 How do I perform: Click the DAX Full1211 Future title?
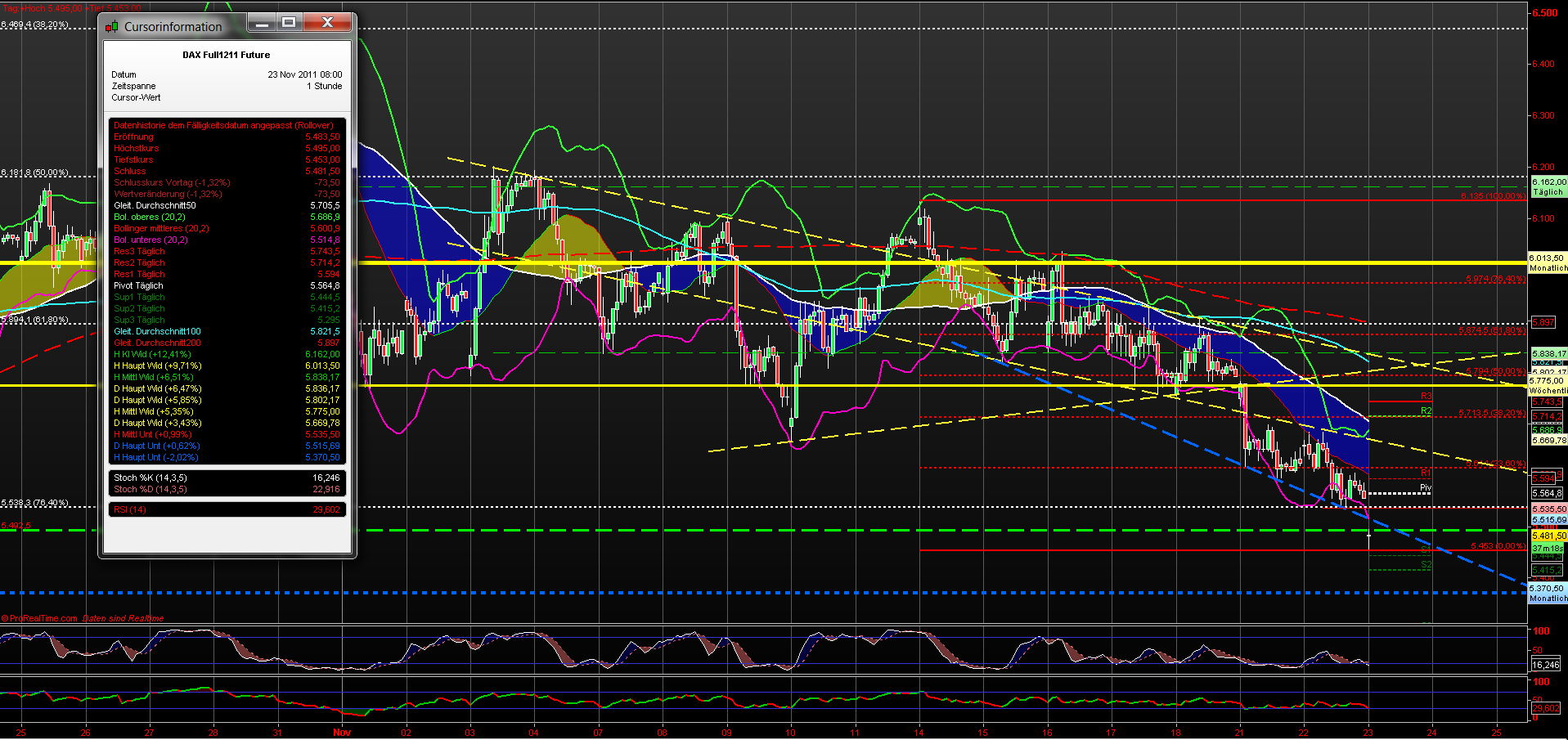226,55
